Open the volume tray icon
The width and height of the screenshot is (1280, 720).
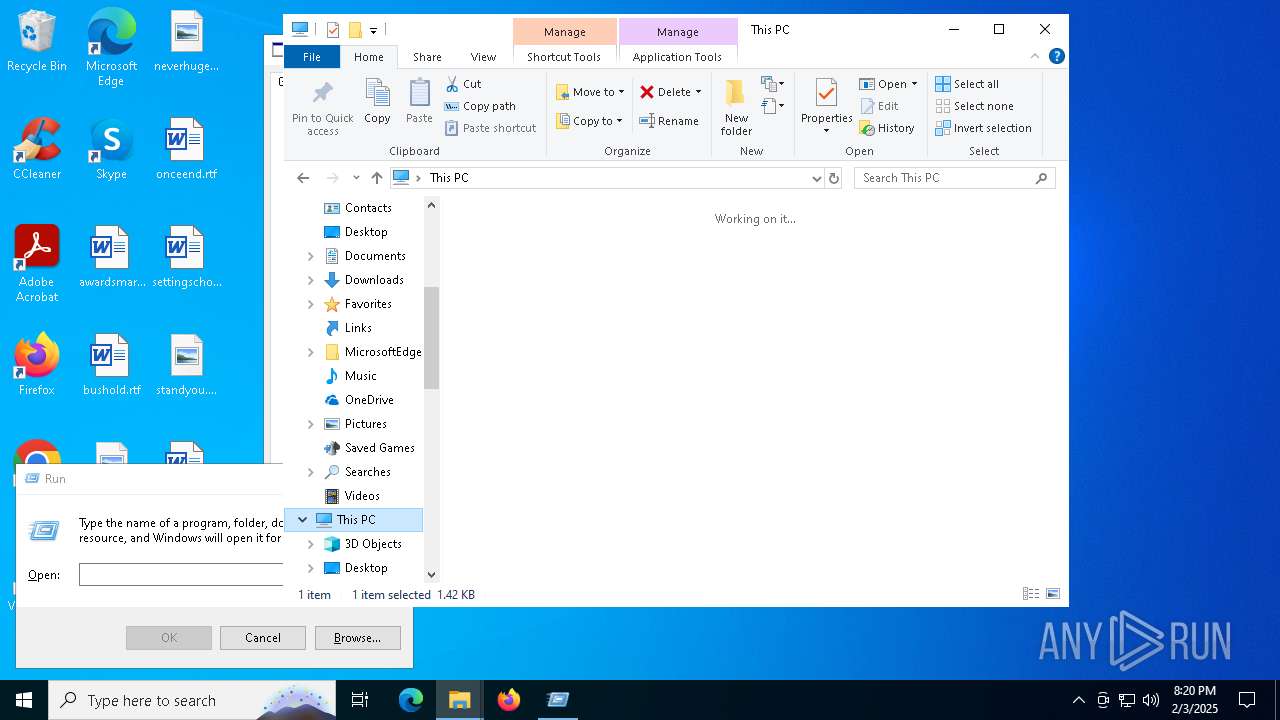point(1151,700)
